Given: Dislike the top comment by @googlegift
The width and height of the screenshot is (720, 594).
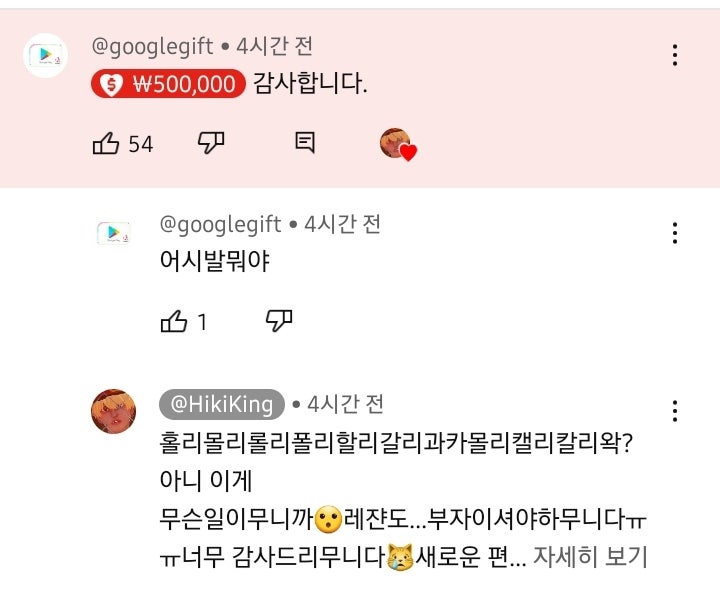Looking at the screenshot, I should click(210, 143).
